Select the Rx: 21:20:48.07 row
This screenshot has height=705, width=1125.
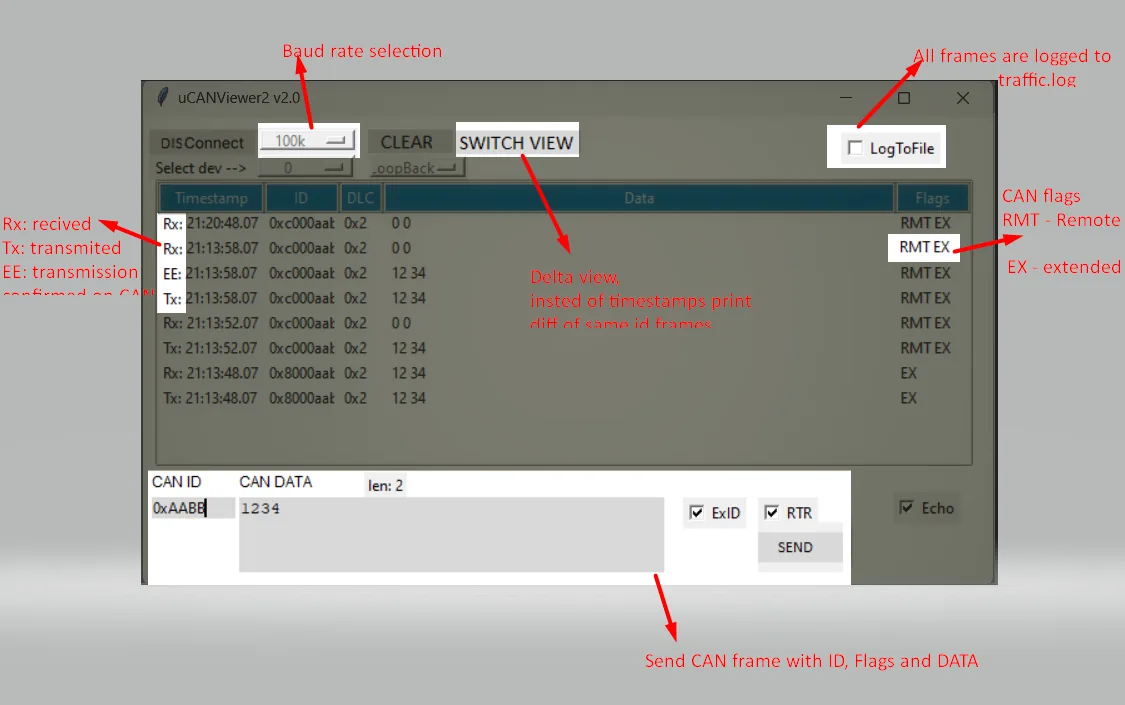click(564, 223)
